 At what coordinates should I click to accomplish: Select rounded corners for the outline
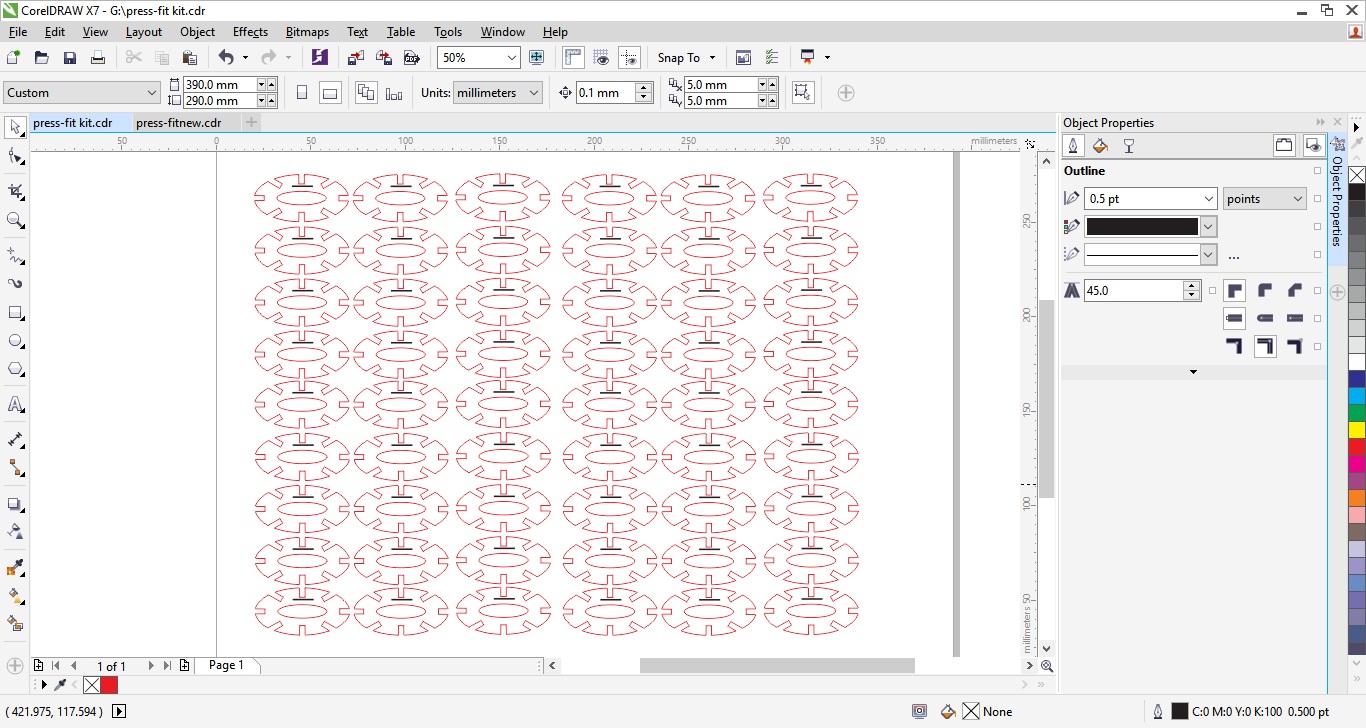click(x=1265, y=291)
